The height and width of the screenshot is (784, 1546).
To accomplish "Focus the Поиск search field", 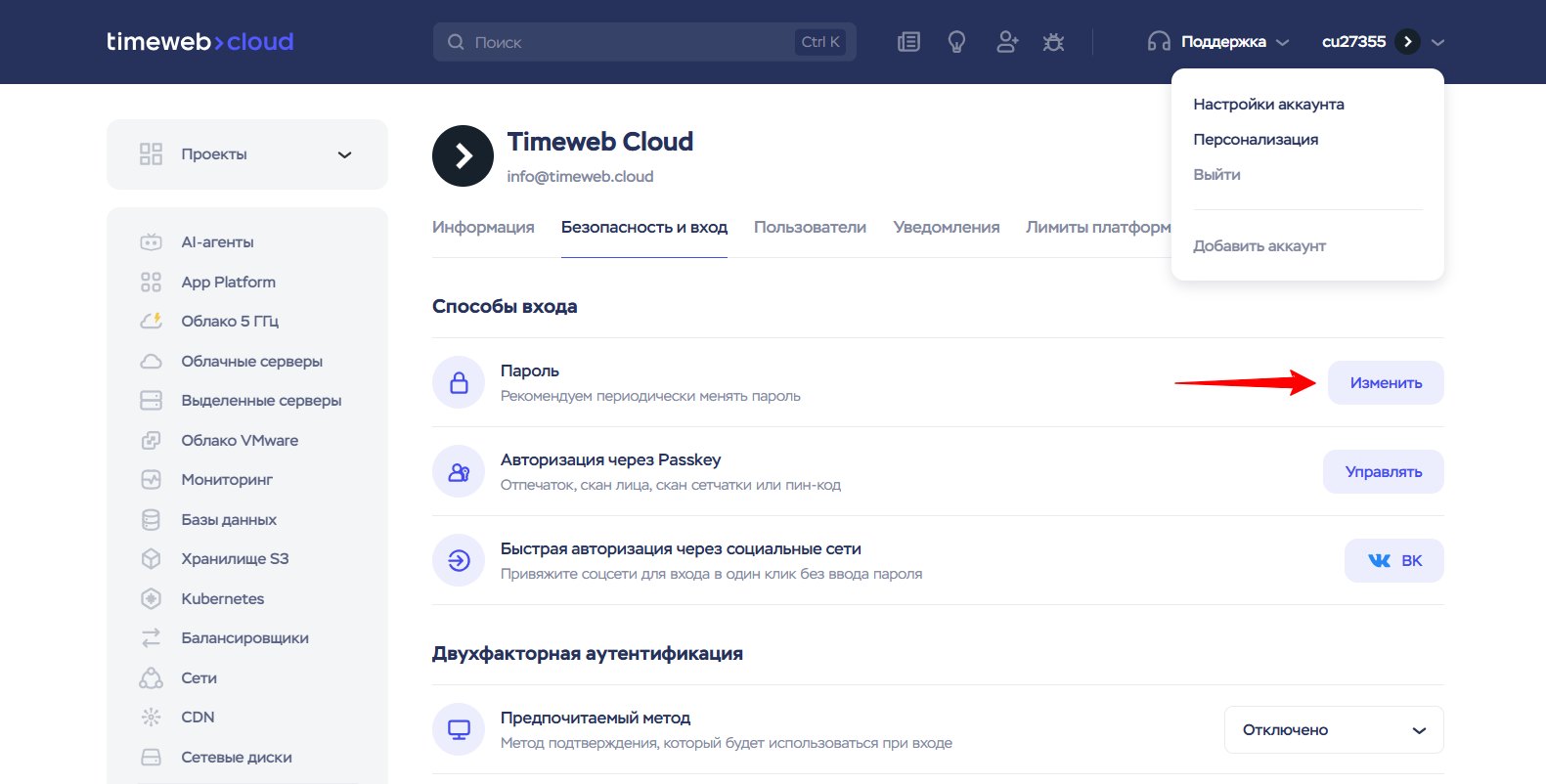I will pos(644,42).
